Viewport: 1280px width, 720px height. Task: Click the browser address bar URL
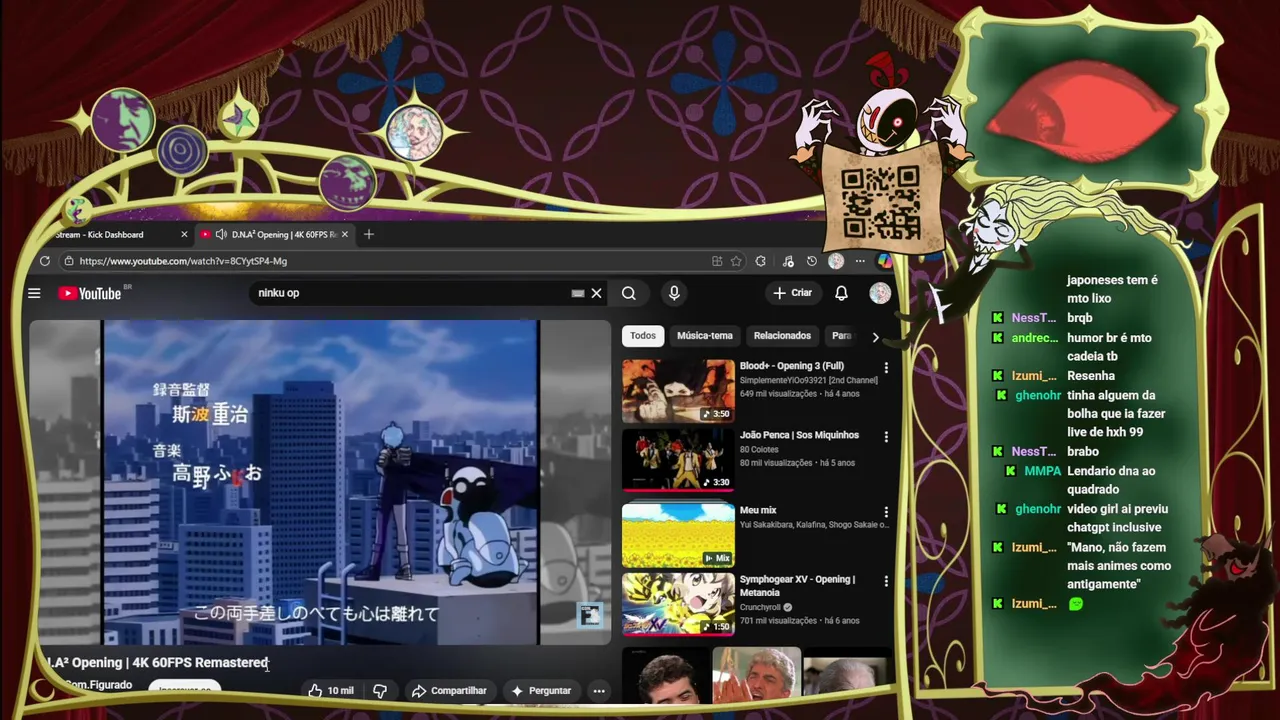tap(183, 261)
